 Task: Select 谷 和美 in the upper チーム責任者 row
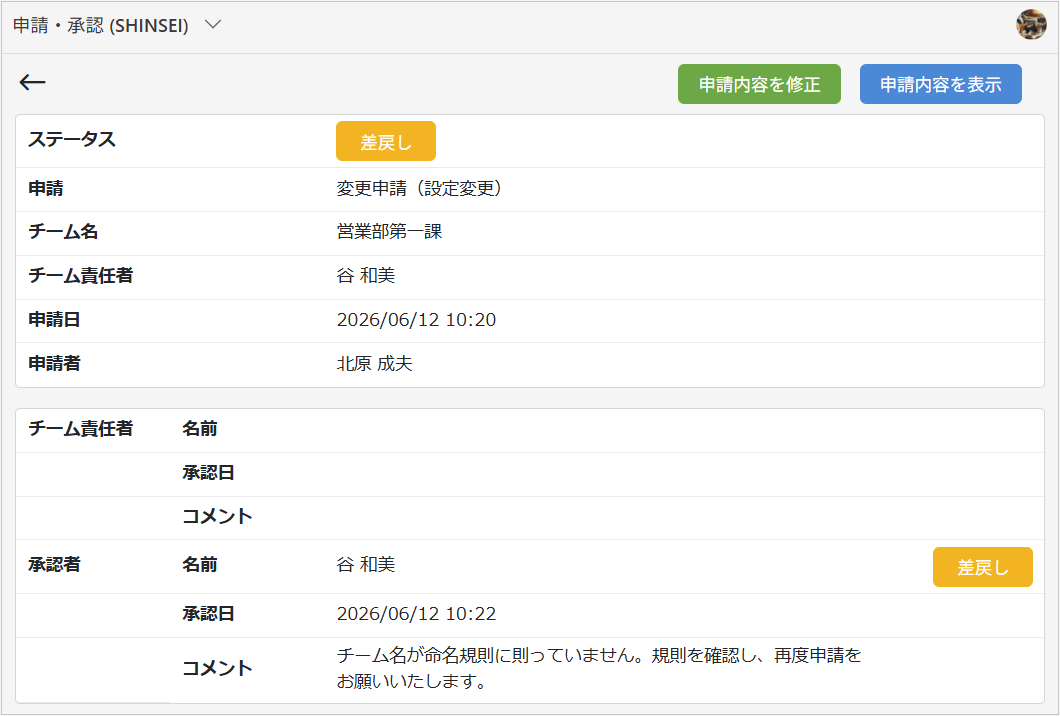(x=366, y=276)
